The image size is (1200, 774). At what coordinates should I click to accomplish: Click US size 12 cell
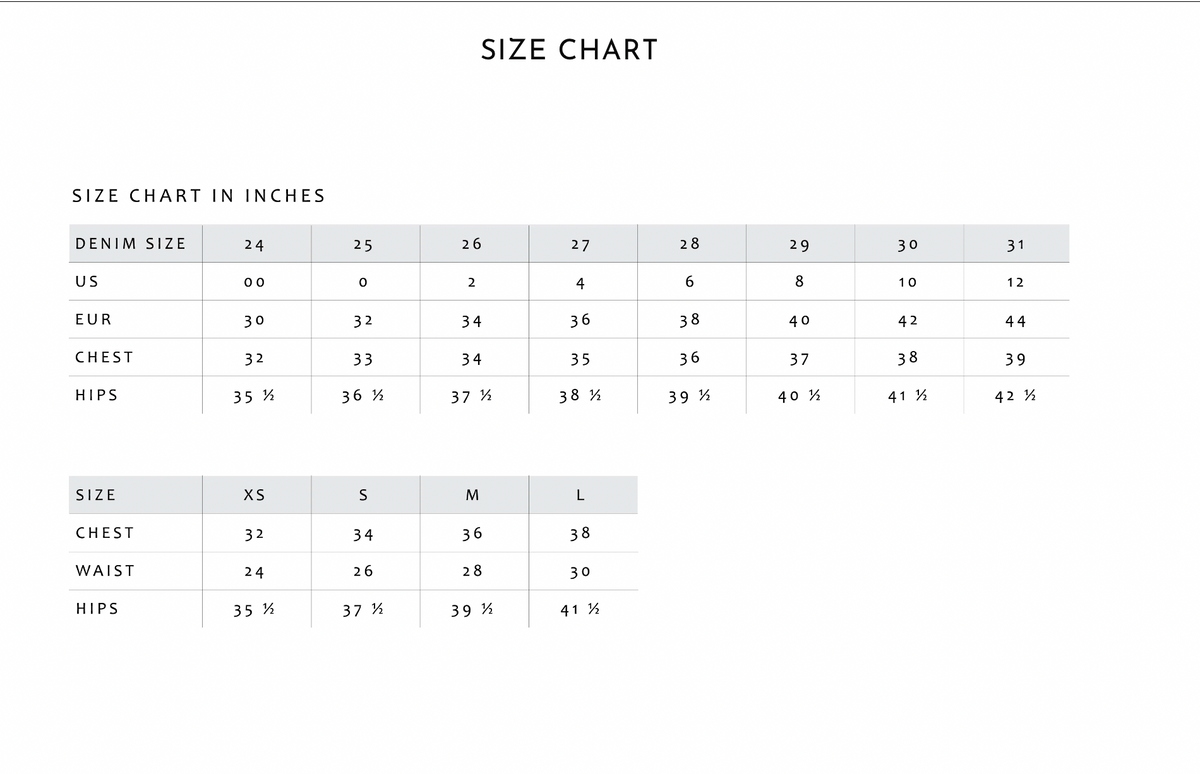[1015, 282]
